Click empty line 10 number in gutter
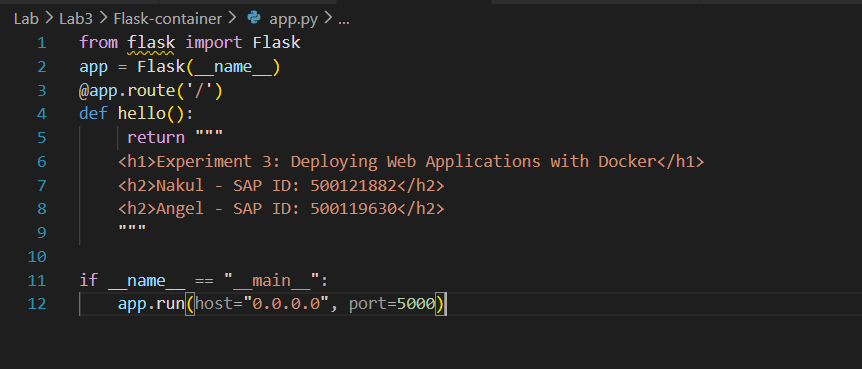 click(37, 256)
